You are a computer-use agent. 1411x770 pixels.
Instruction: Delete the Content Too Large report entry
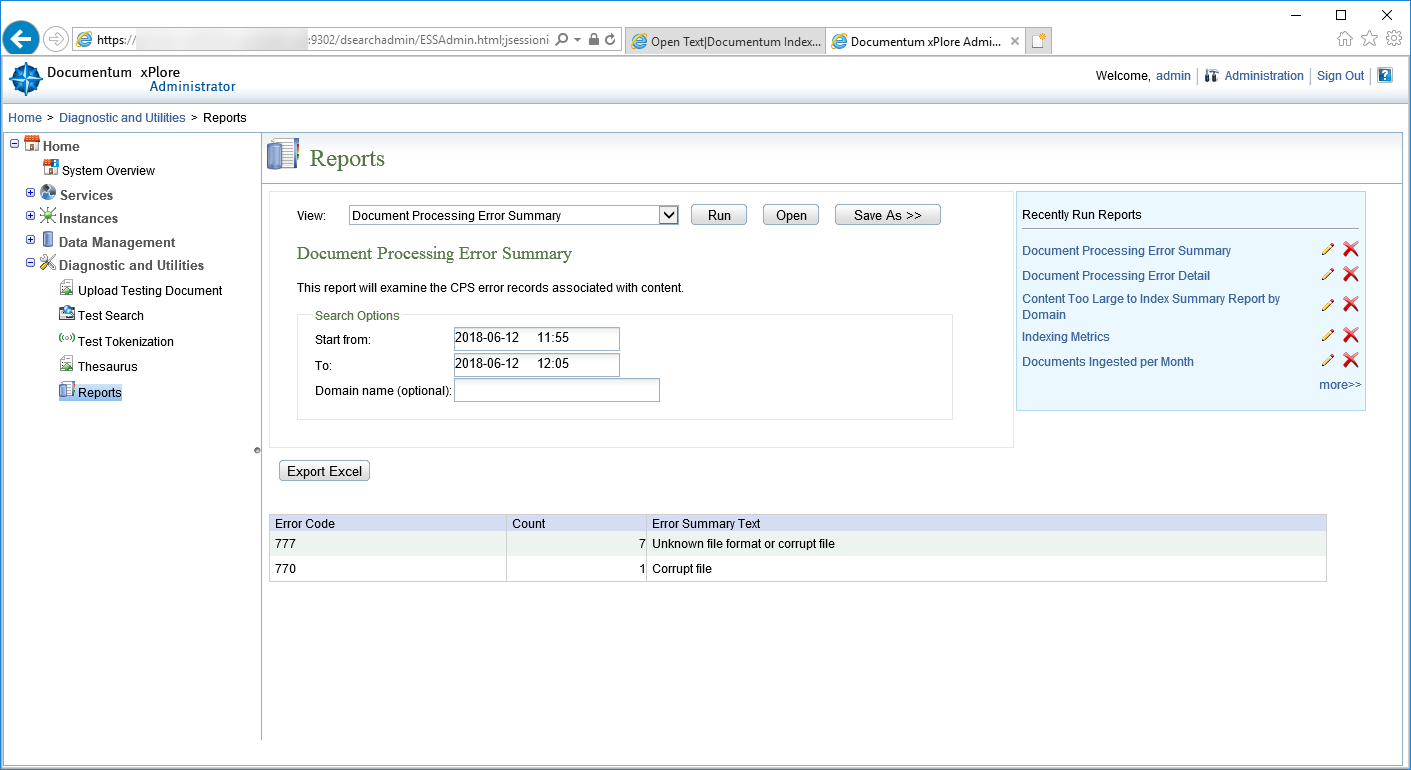pyautogui.click(x=1351, y=305)
